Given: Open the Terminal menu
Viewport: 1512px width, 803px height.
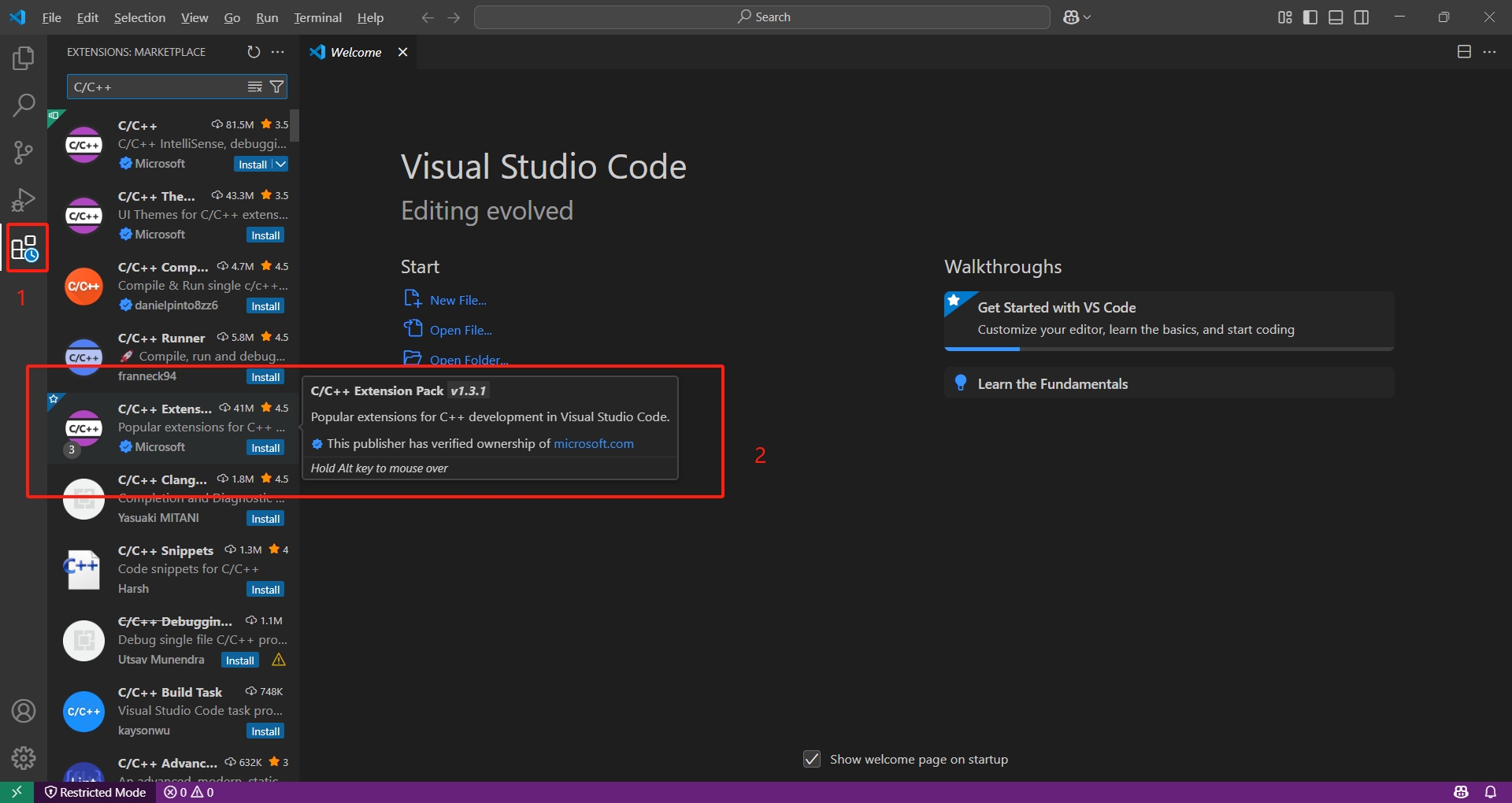Looking at the screenshot, I should point(317,17).
